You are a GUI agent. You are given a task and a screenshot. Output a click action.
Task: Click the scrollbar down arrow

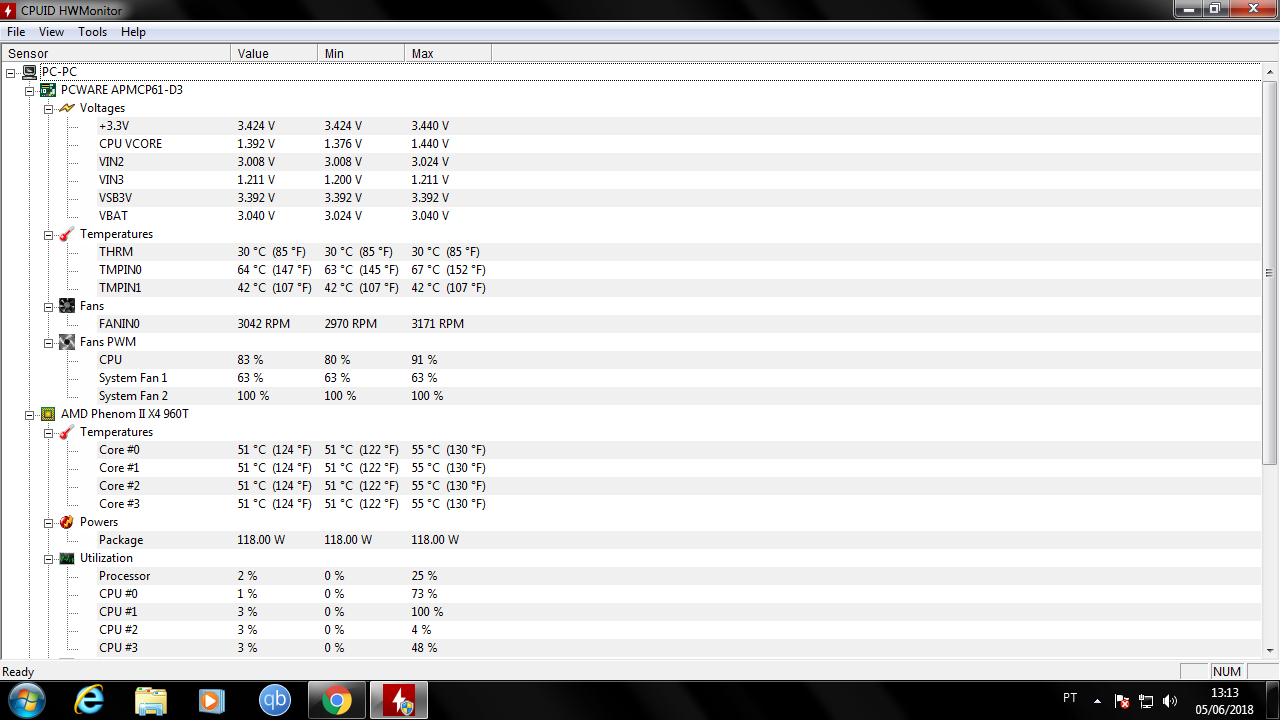click(1270, 650)
